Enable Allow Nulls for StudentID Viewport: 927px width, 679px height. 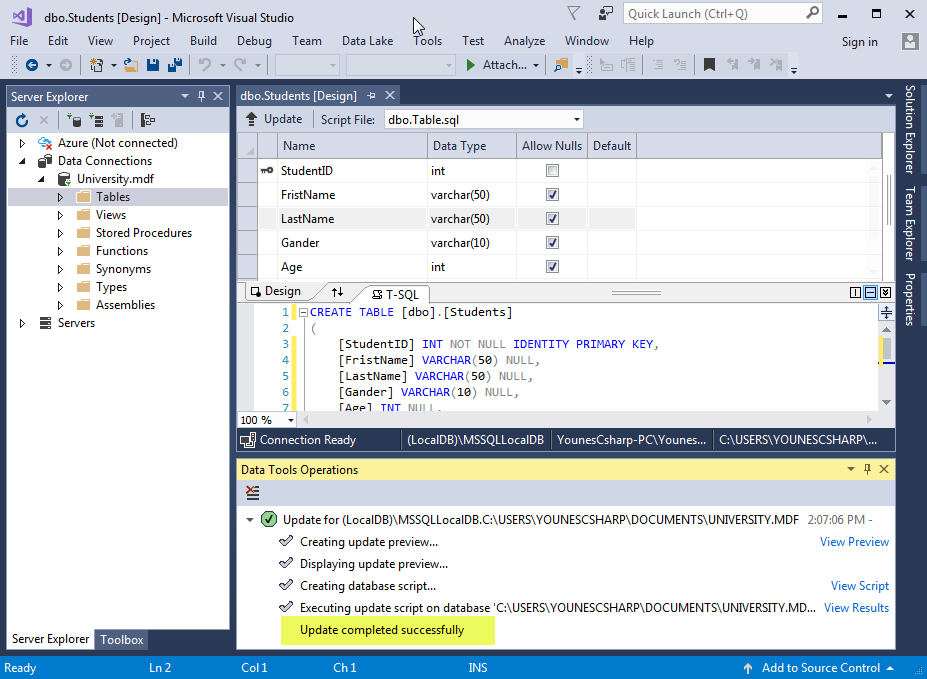coord(551,170)
